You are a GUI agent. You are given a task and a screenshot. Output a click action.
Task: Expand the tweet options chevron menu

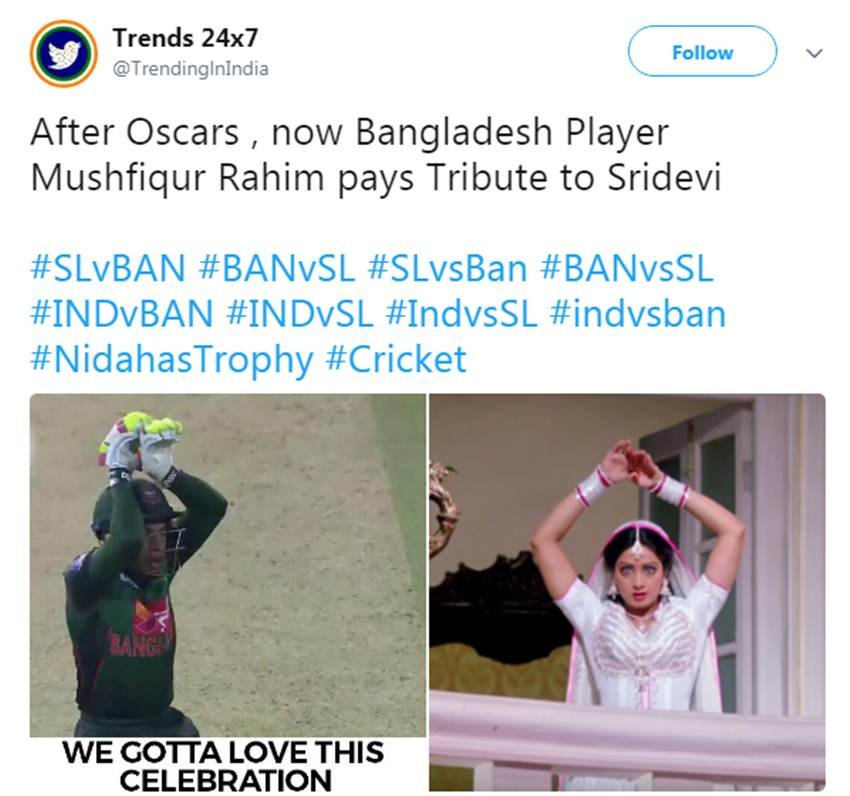814,53
